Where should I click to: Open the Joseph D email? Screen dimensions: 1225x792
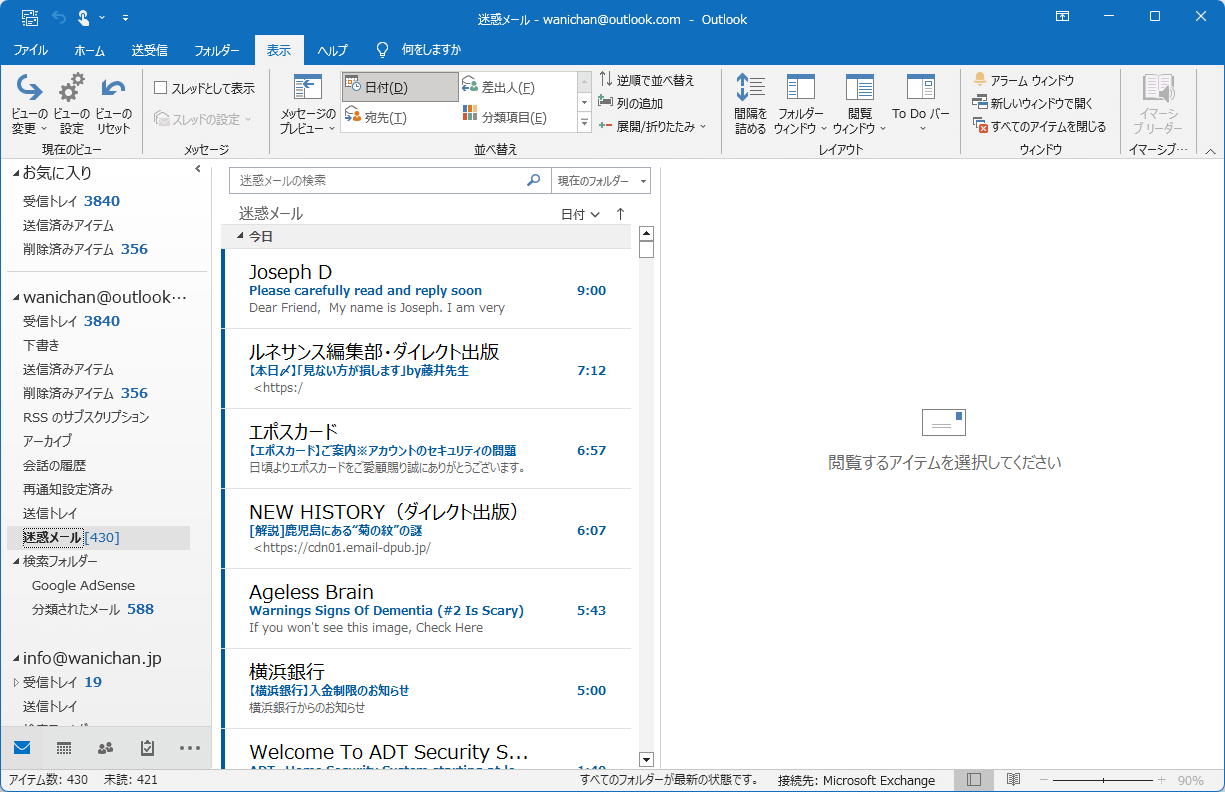click(x=427, y=289)
